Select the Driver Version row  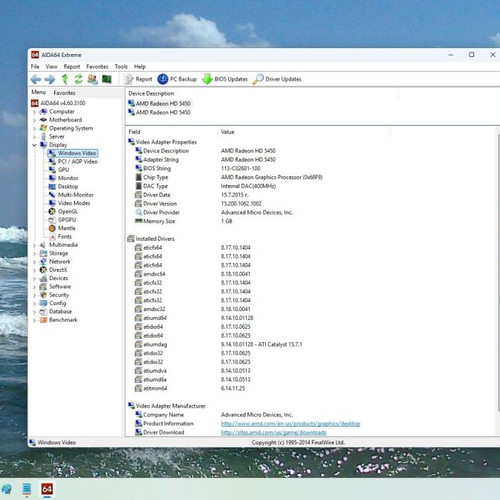(310, 203)
